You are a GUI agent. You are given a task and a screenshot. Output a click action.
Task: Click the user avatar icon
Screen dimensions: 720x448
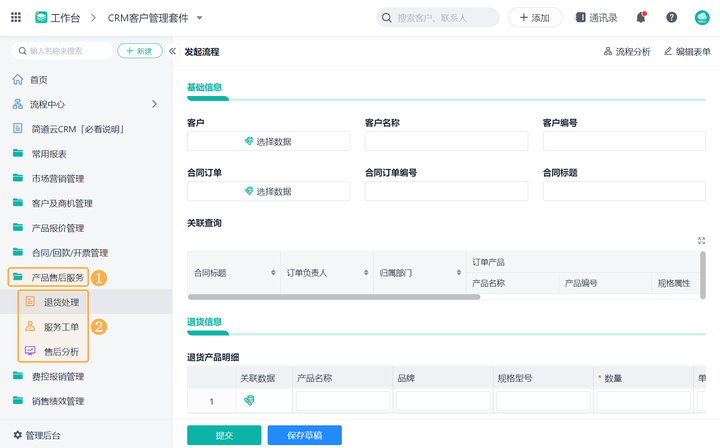(x=702, y=18)
